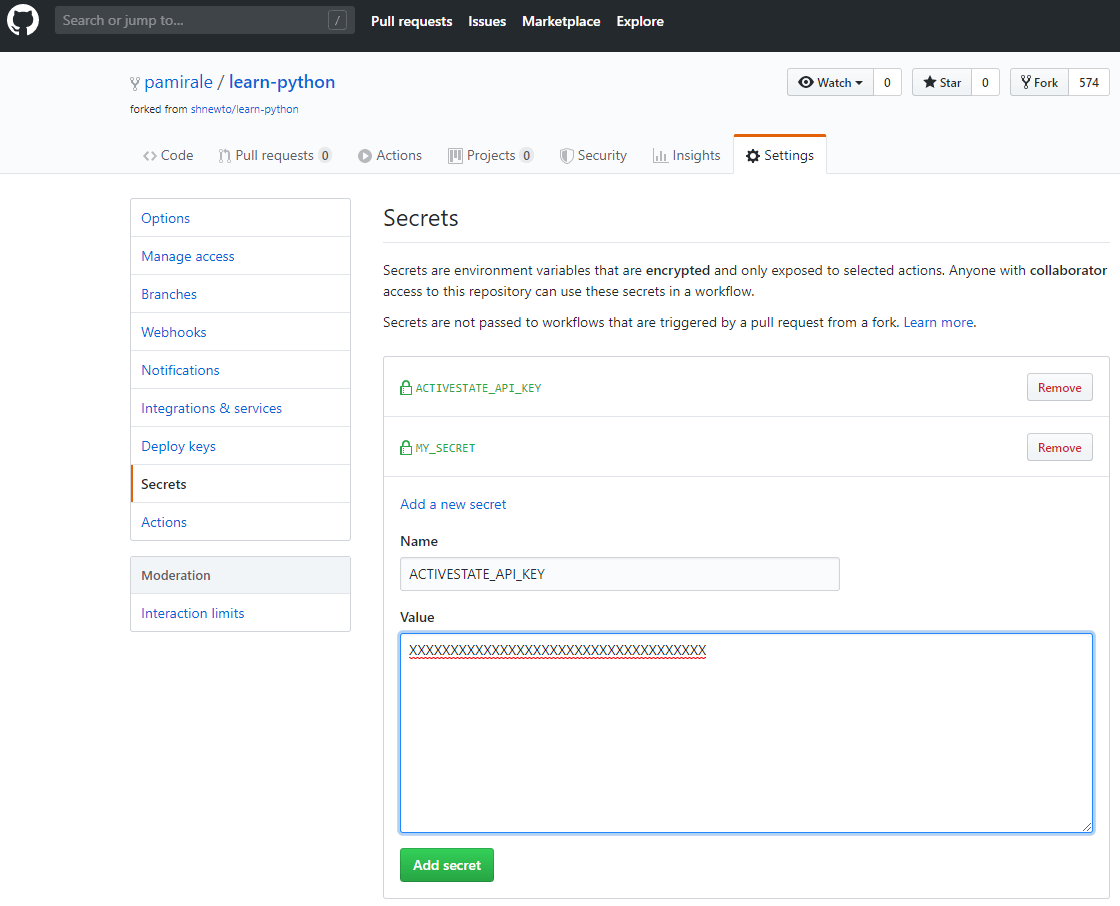This screenshot has height=906, width=1120.
Task: Click the fork icon beside pamirale
Action: 134,84
